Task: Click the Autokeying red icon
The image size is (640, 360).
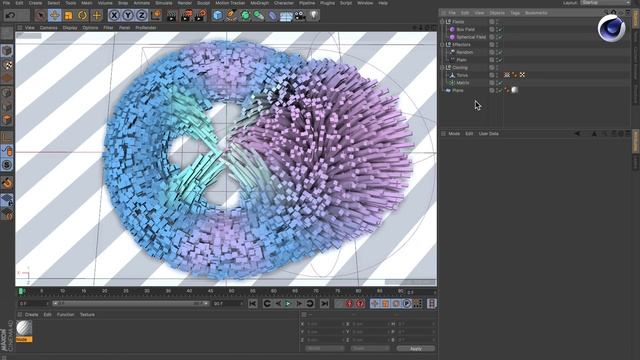Action: (x=360, y=303)
